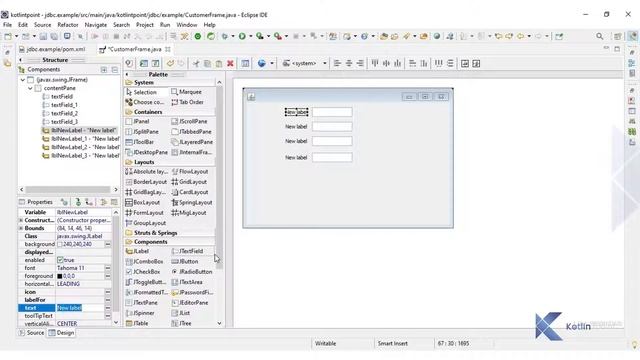Viewport: 640px width, 360px height.
Task: Select lblNewLabel_1 in the Components tree
Action: (x=81, y=139)
